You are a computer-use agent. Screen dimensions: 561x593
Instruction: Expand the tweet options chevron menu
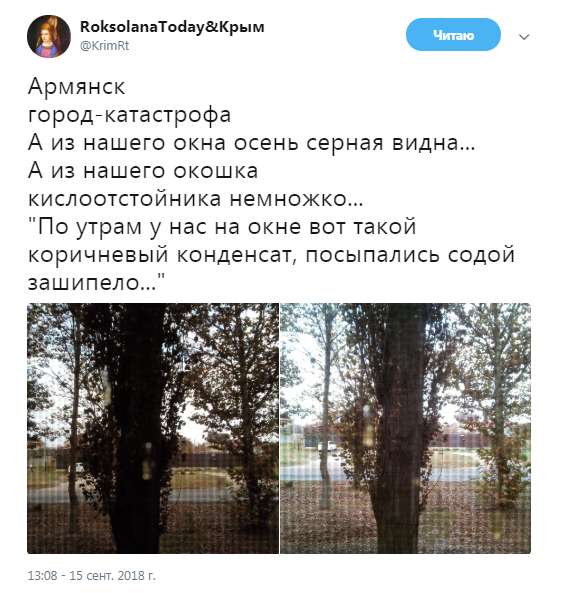[x=524, y=37]
